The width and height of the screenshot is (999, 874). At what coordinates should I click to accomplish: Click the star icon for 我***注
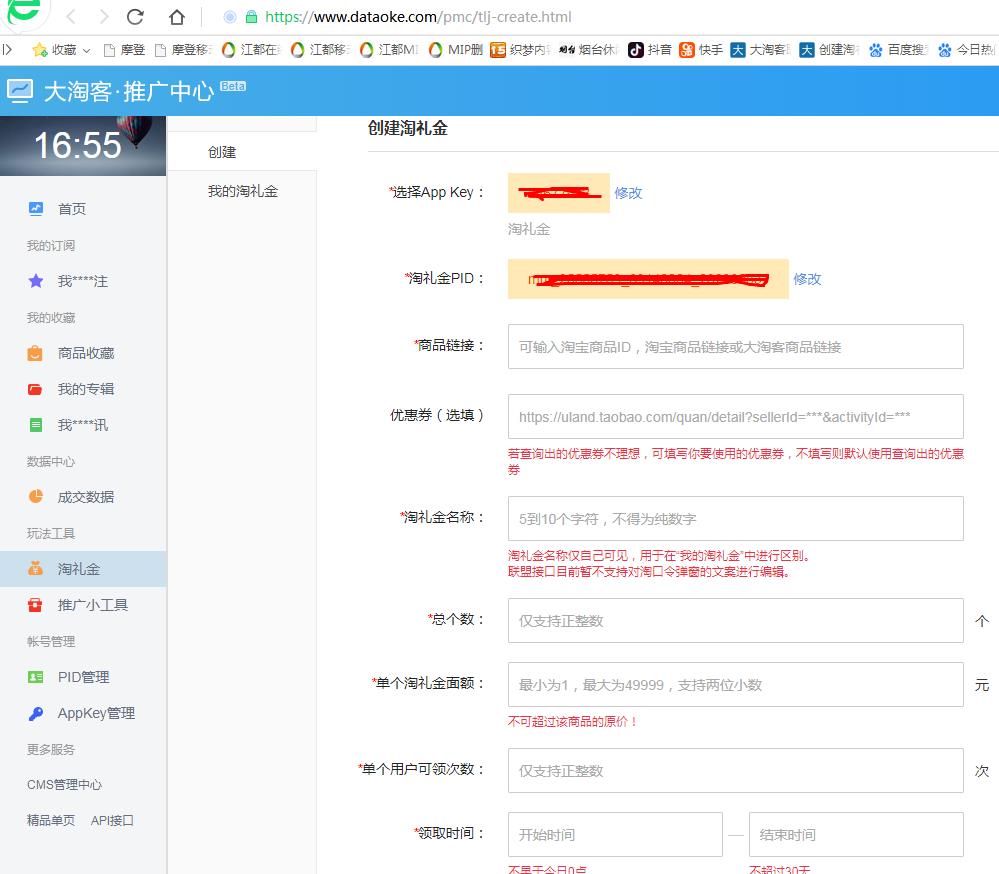(x=36, y=281)
